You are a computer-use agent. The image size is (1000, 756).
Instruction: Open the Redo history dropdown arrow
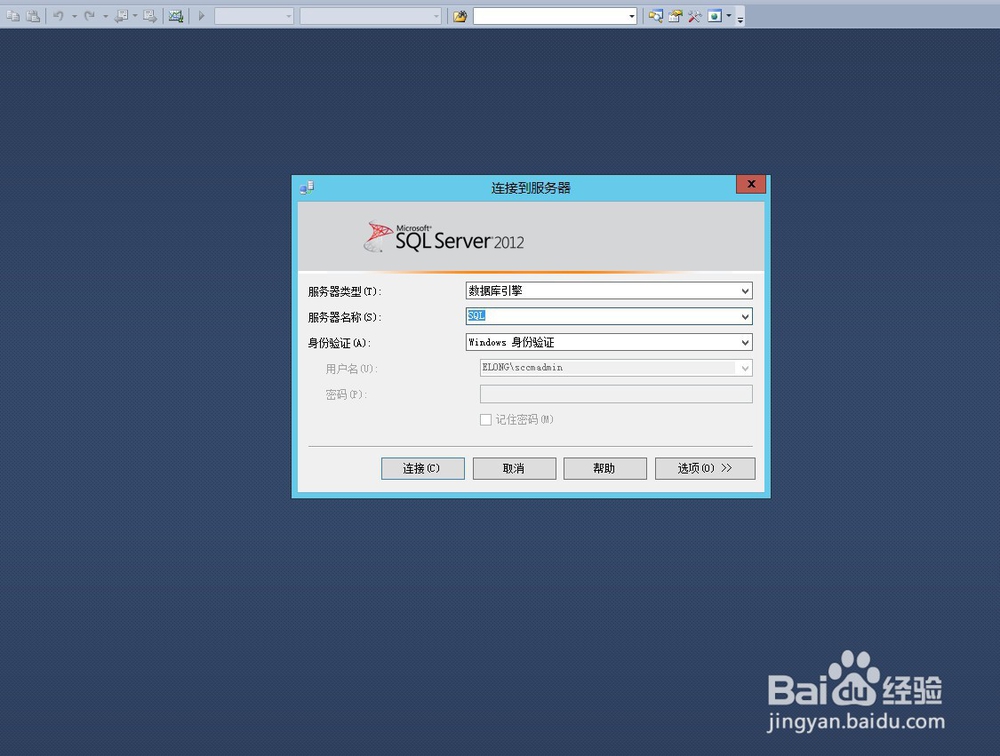tap(105, 16)
